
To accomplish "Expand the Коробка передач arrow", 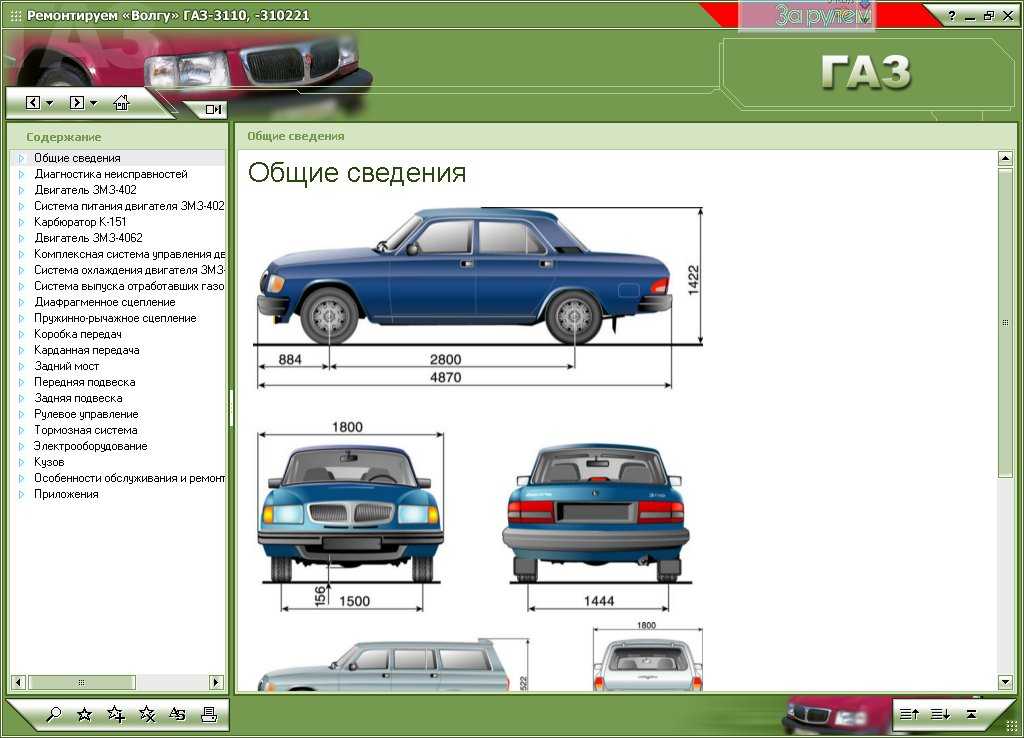I will pyautogui.click(x=22, y=334).
